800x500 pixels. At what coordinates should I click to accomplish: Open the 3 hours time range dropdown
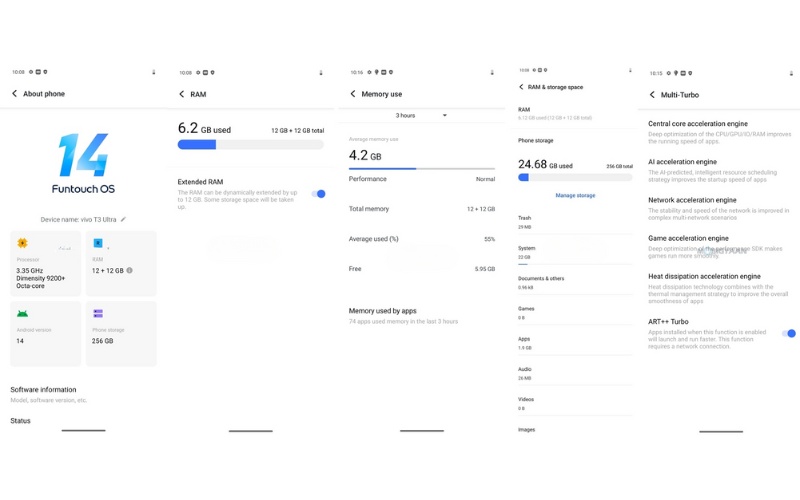(x=420, y=116)
